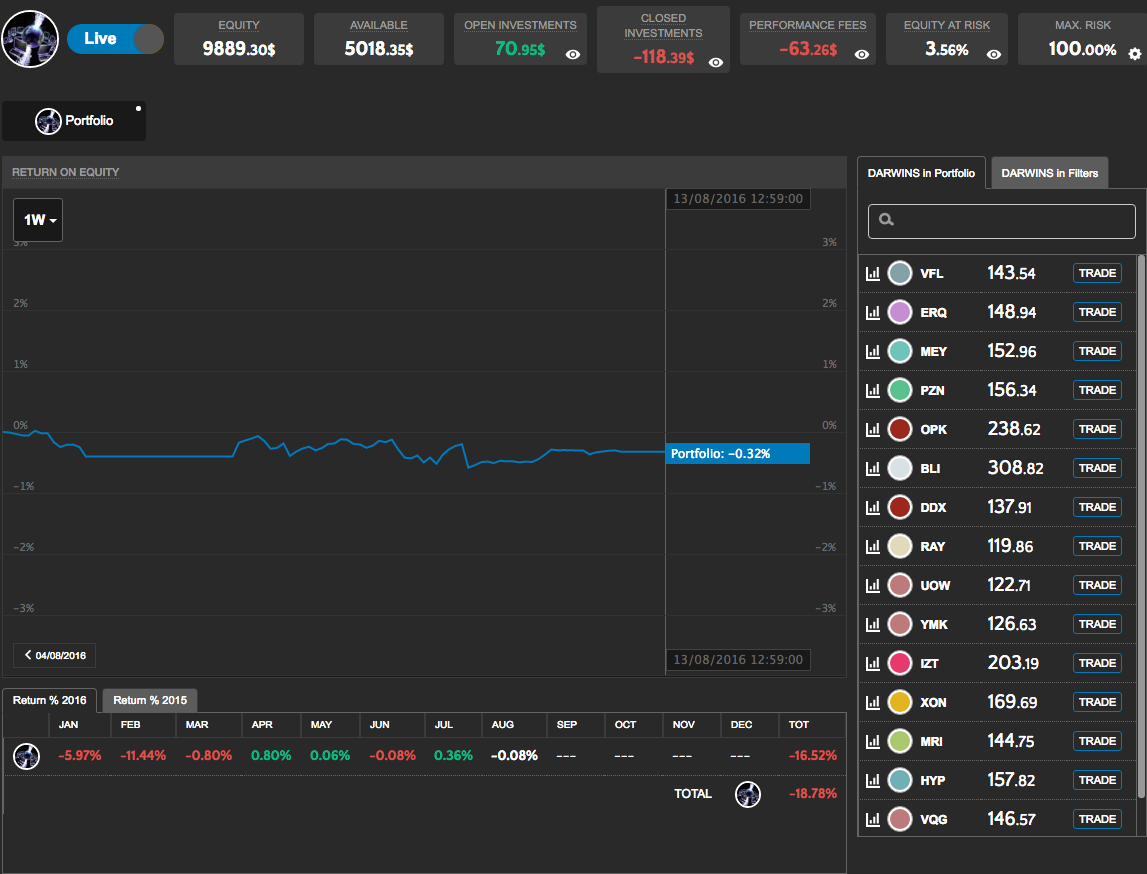
Task: Click the Portfolio button
Action: pos(74,121)
